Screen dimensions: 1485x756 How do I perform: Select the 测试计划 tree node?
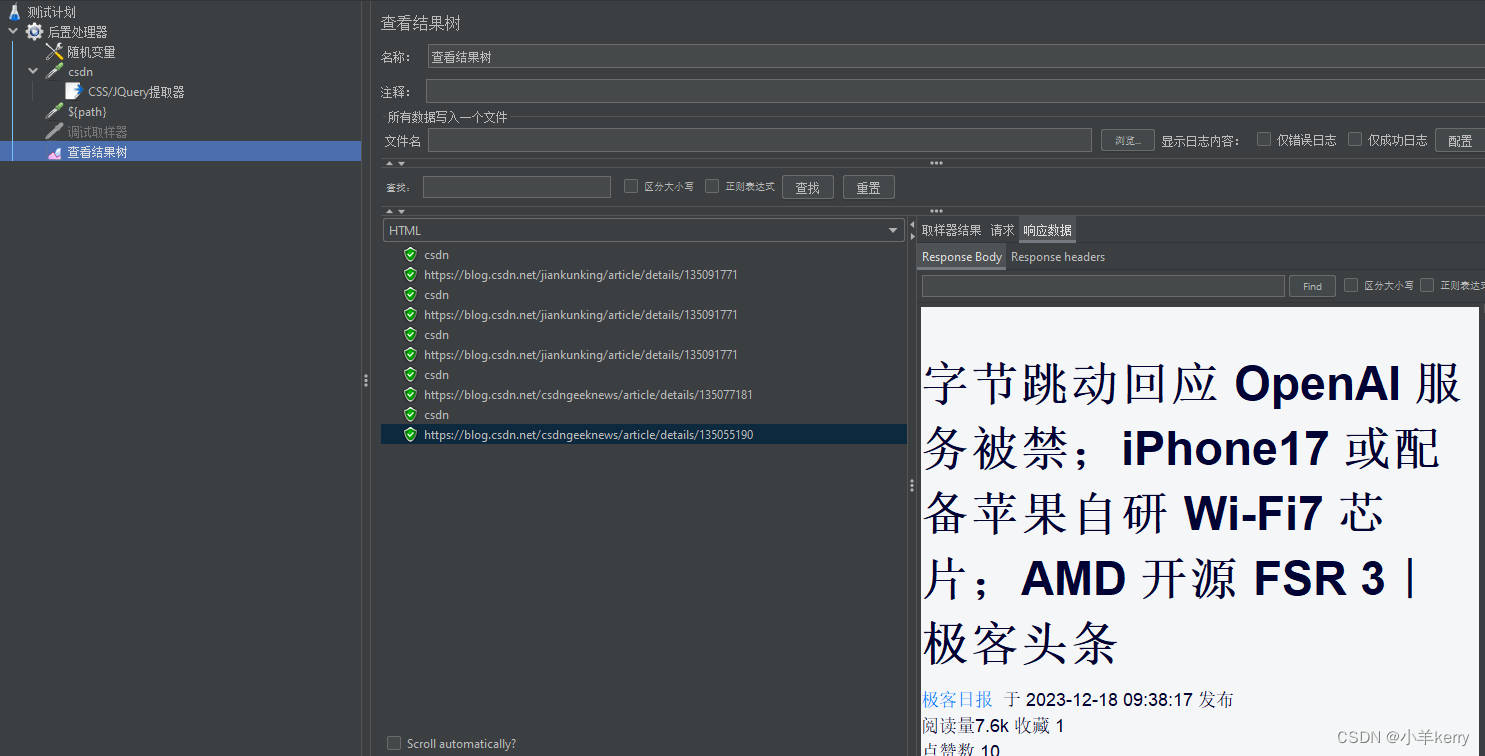(x=52, y=12)
